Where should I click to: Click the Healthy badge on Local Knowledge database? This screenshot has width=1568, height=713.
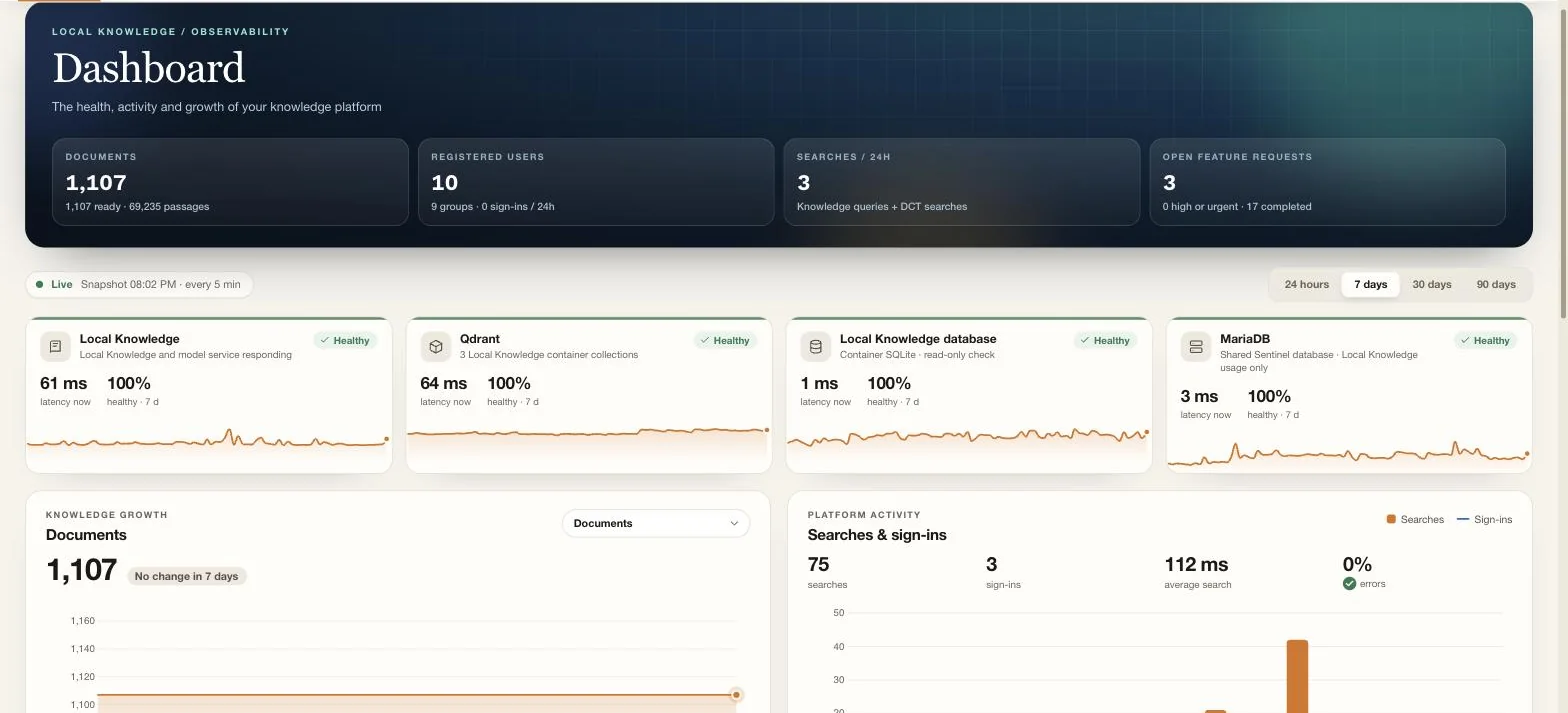1105,341
